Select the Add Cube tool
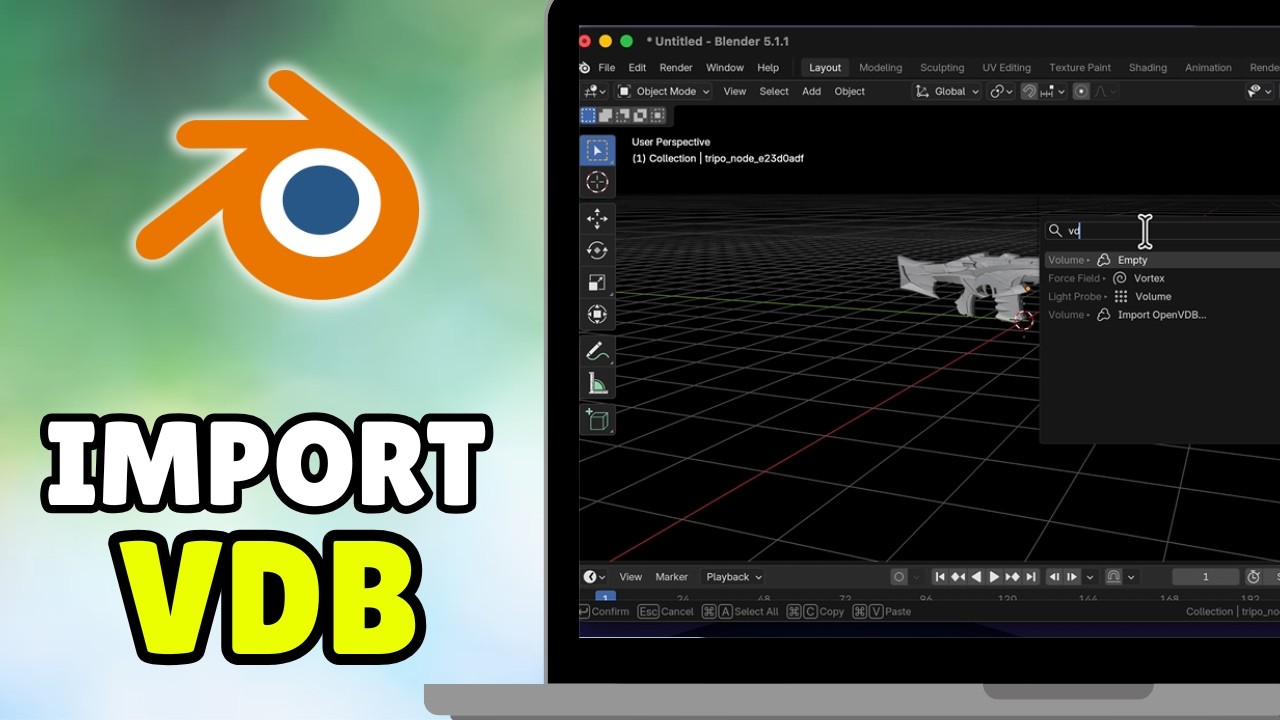The image size is (1280, 720). (x=597, y=420)
